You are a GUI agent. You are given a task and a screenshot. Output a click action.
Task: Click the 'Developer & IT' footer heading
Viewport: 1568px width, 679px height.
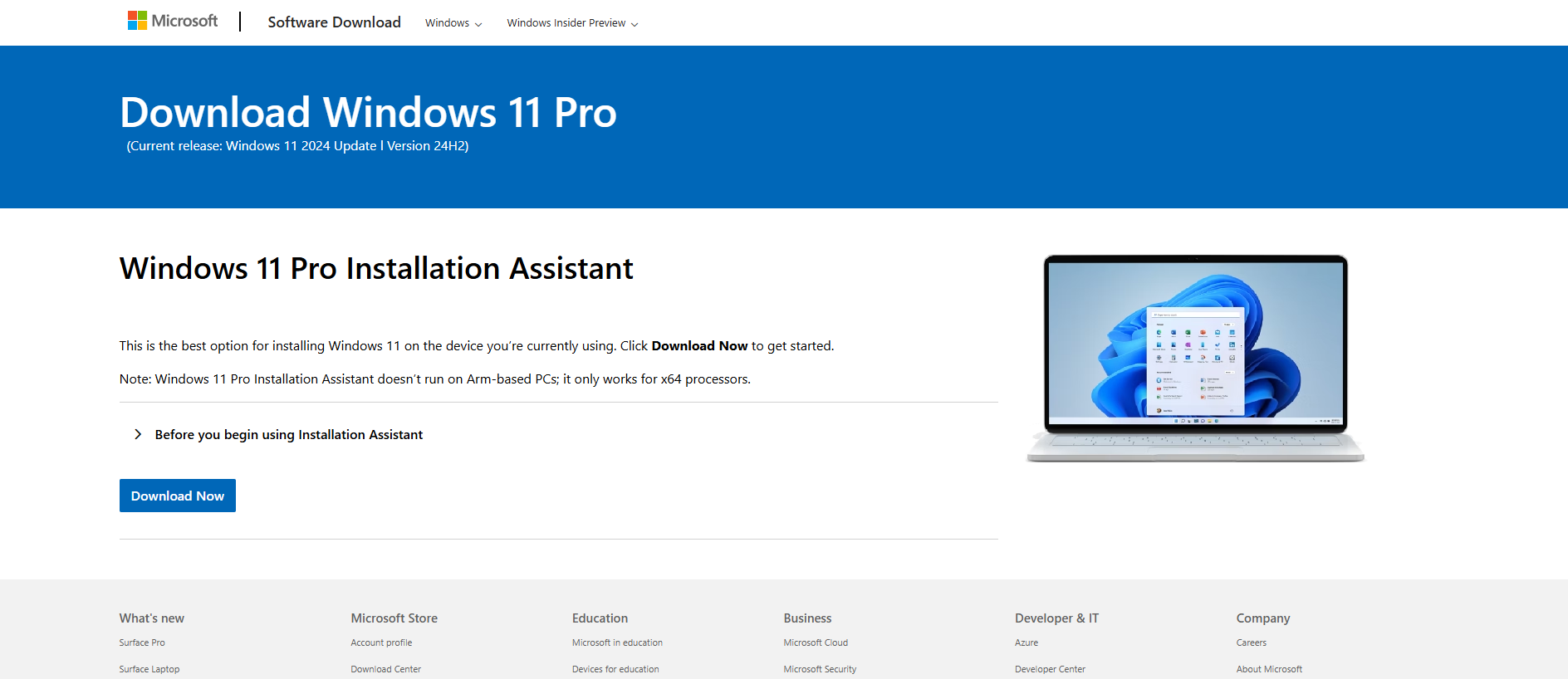click(1056, 618)
